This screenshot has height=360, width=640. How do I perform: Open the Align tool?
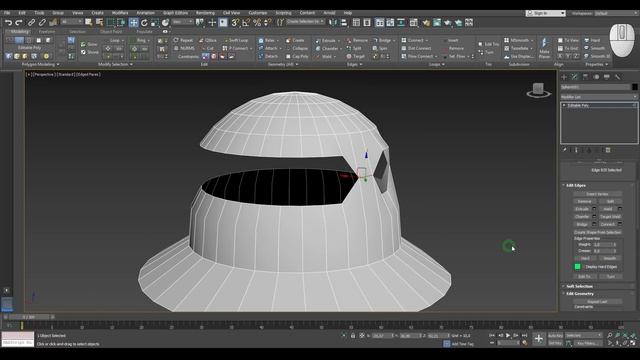(x=344, y=22)
